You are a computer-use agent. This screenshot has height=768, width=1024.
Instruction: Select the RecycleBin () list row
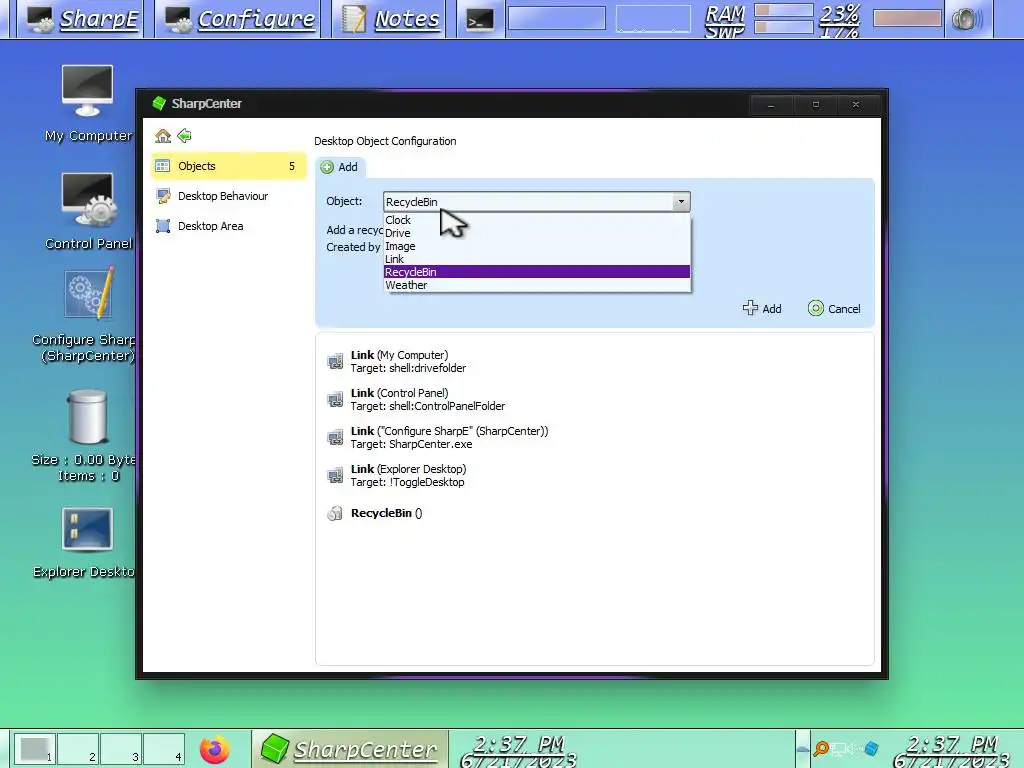(594, 513)
